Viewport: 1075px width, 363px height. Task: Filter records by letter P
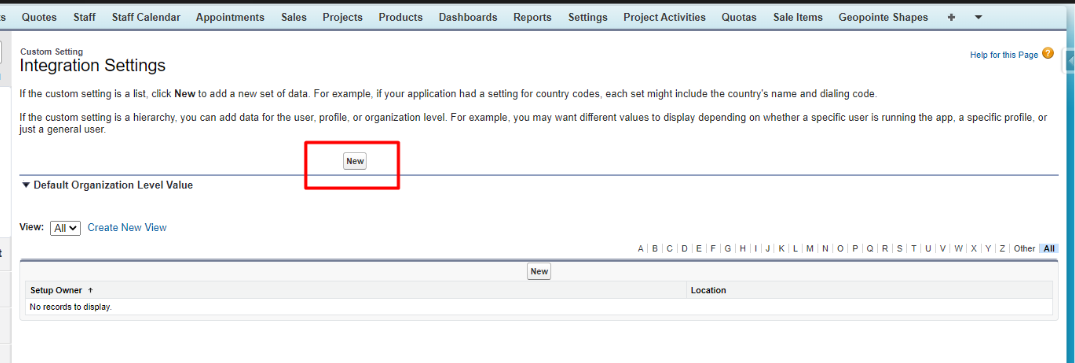pos(855,248)
